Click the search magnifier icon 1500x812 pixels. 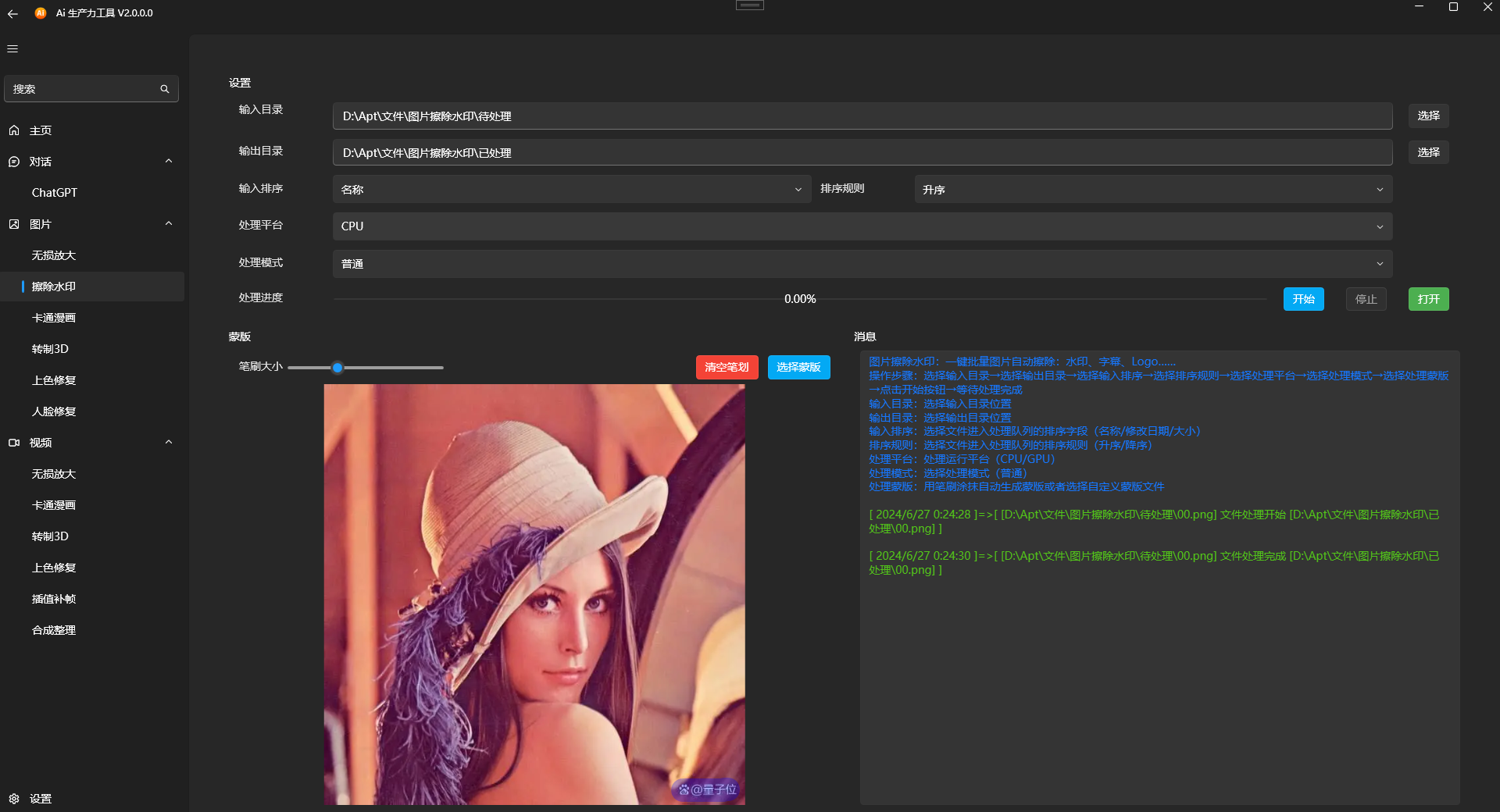pos(165,89)
